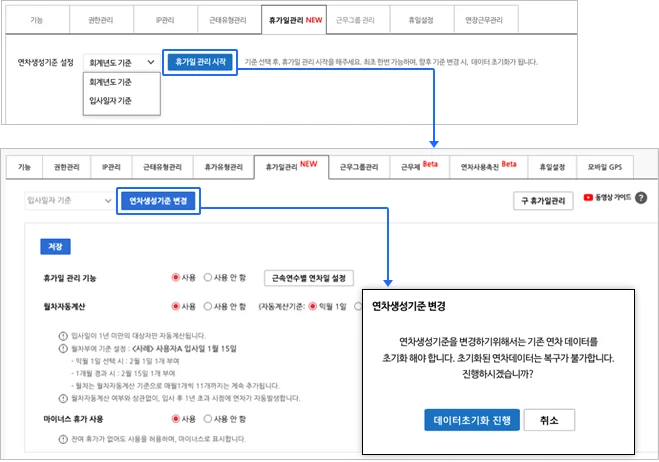Confirm with 데이터초기화 진행 in the dialog
The width and height of the screenshot is (659, 462).
point(471,420)
